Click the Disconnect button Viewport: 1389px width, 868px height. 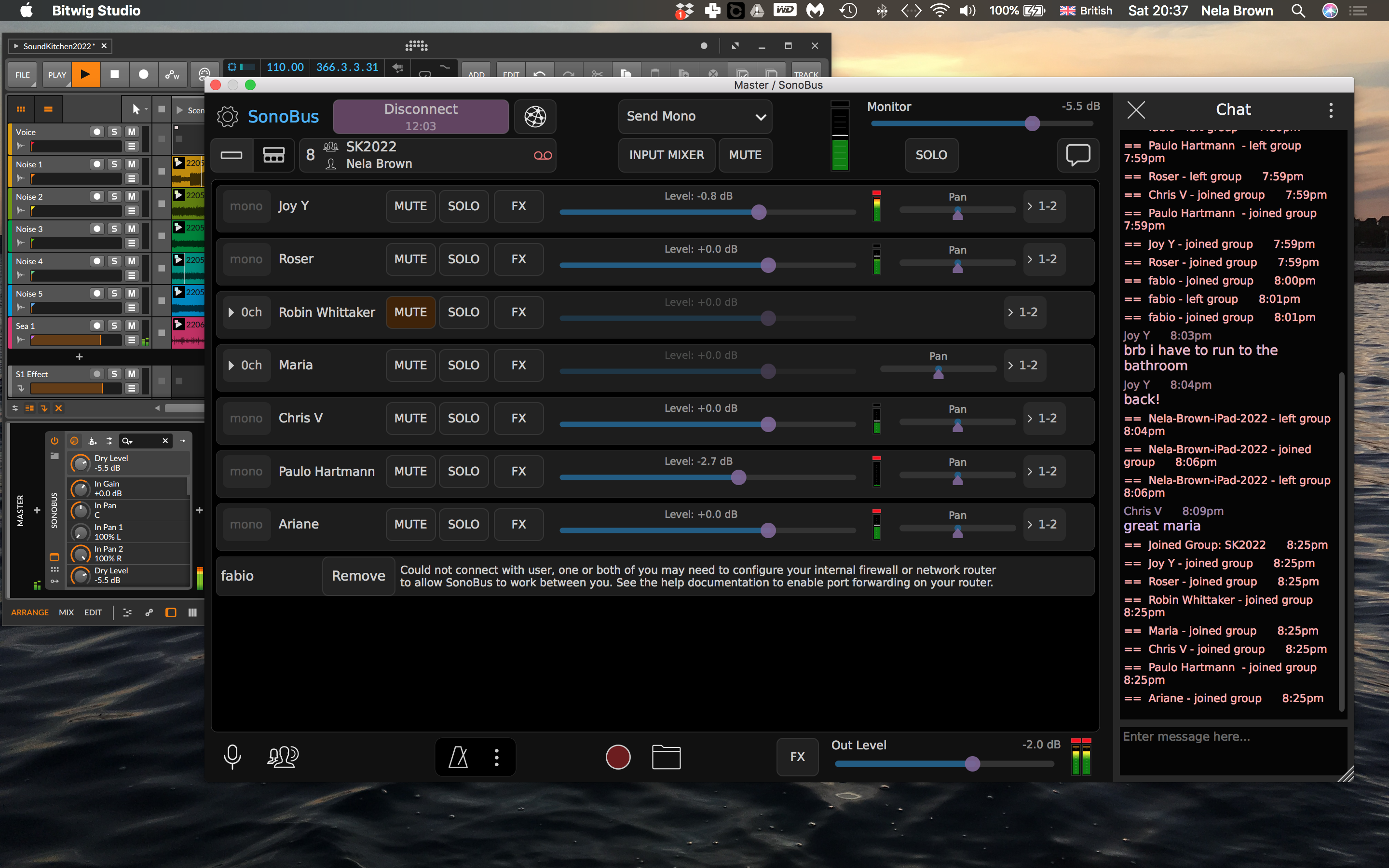pyautogui.click(x=420, y=117)
